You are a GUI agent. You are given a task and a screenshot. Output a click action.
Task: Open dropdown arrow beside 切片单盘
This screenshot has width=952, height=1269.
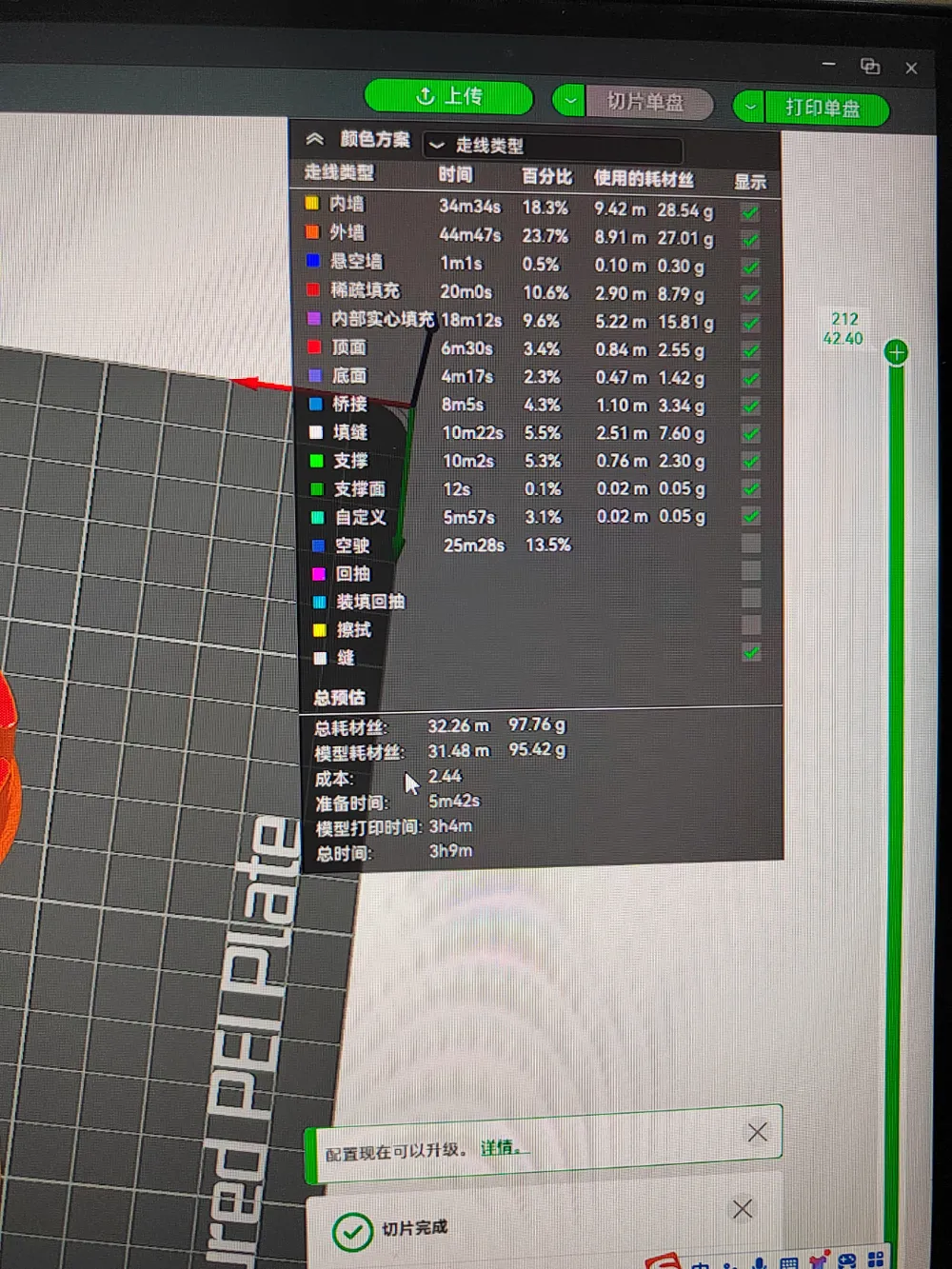pos(569,100)
